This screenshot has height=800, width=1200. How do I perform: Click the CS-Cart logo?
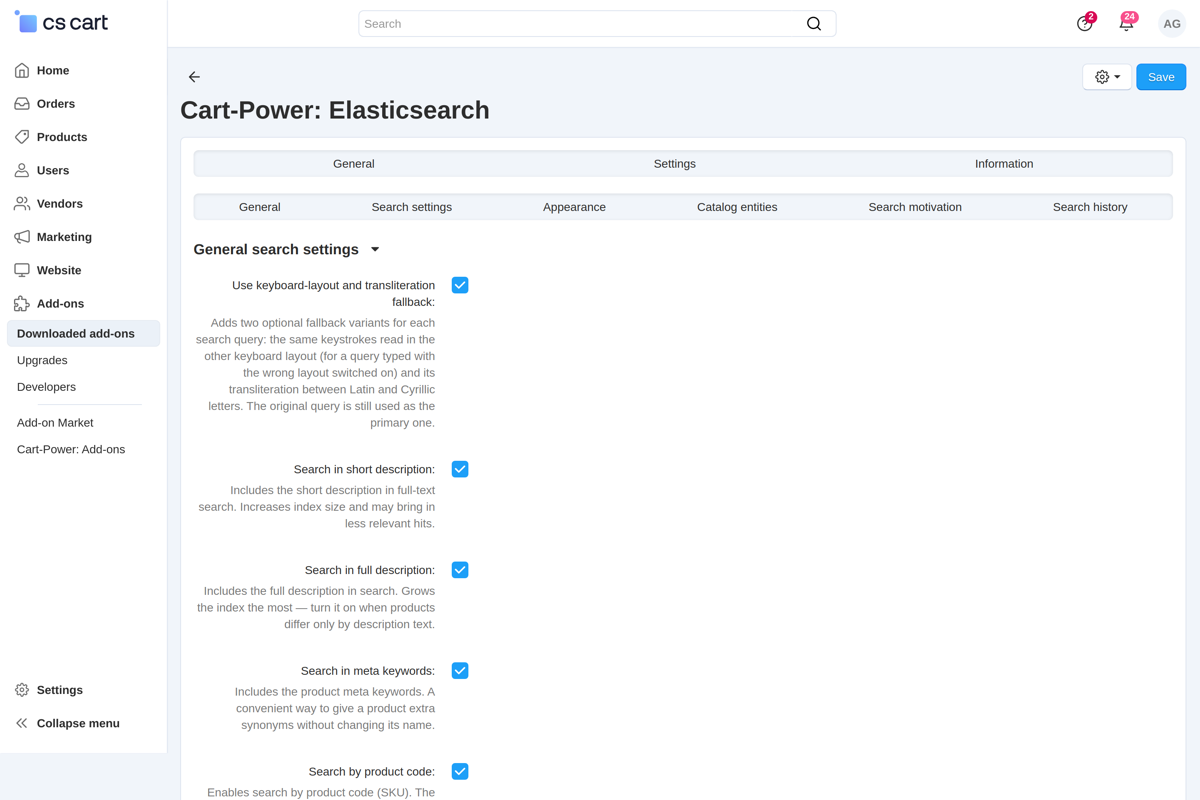click(61, 22)
